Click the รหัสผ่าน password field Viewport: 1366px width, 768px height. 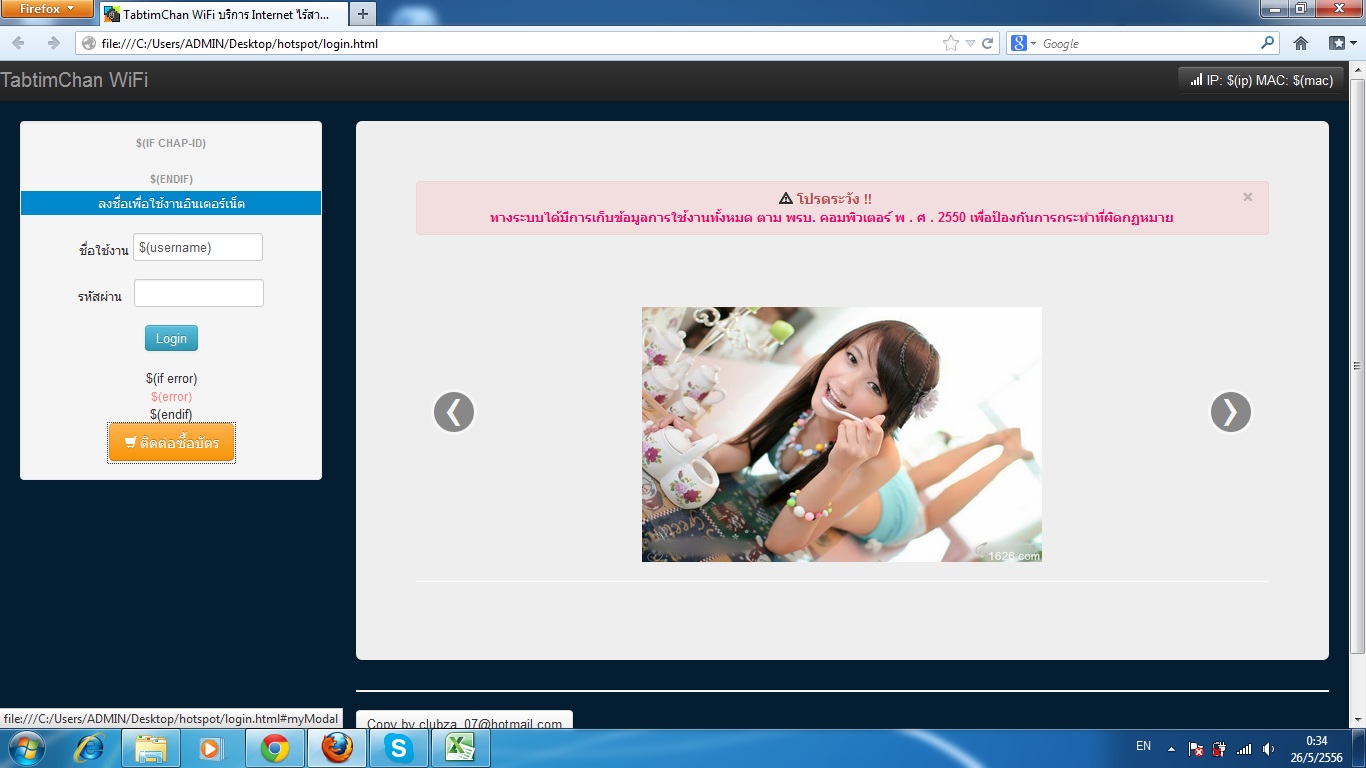[199, 293]
